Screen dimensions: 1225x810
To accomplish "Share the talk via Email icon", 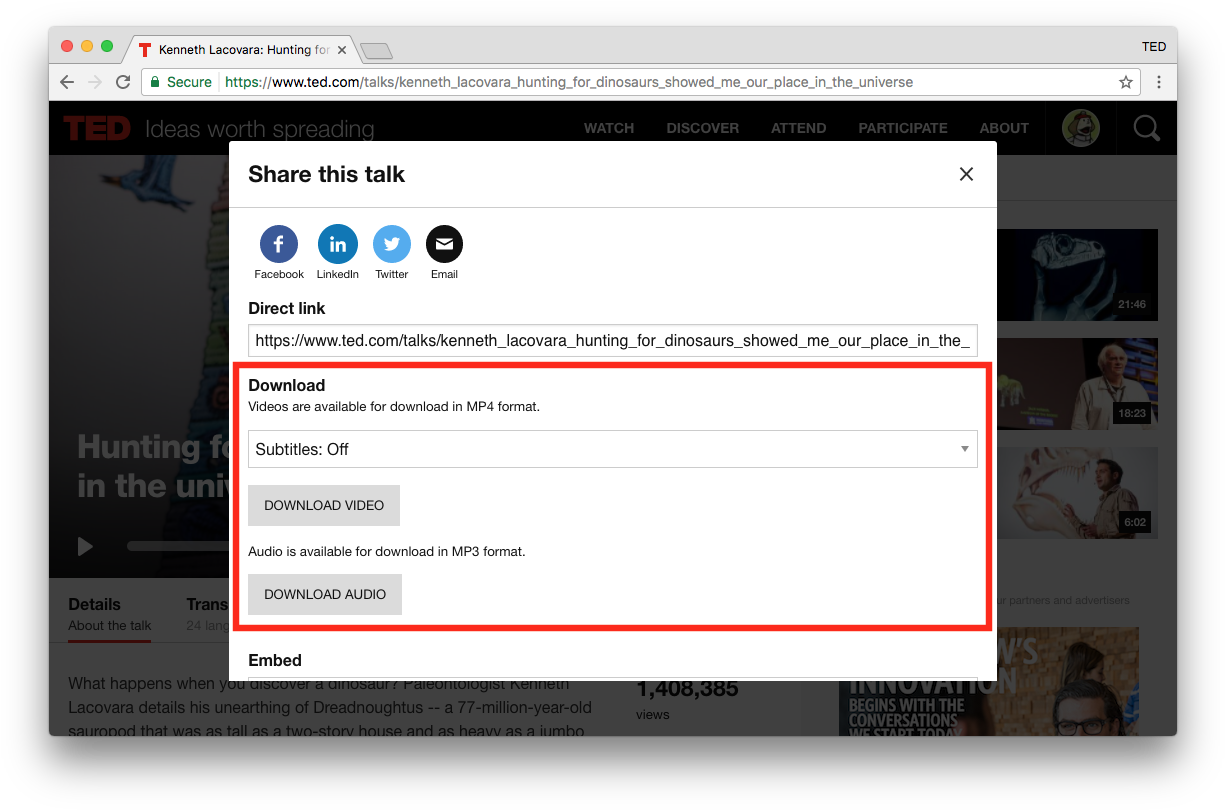I will tap(444, 244).
